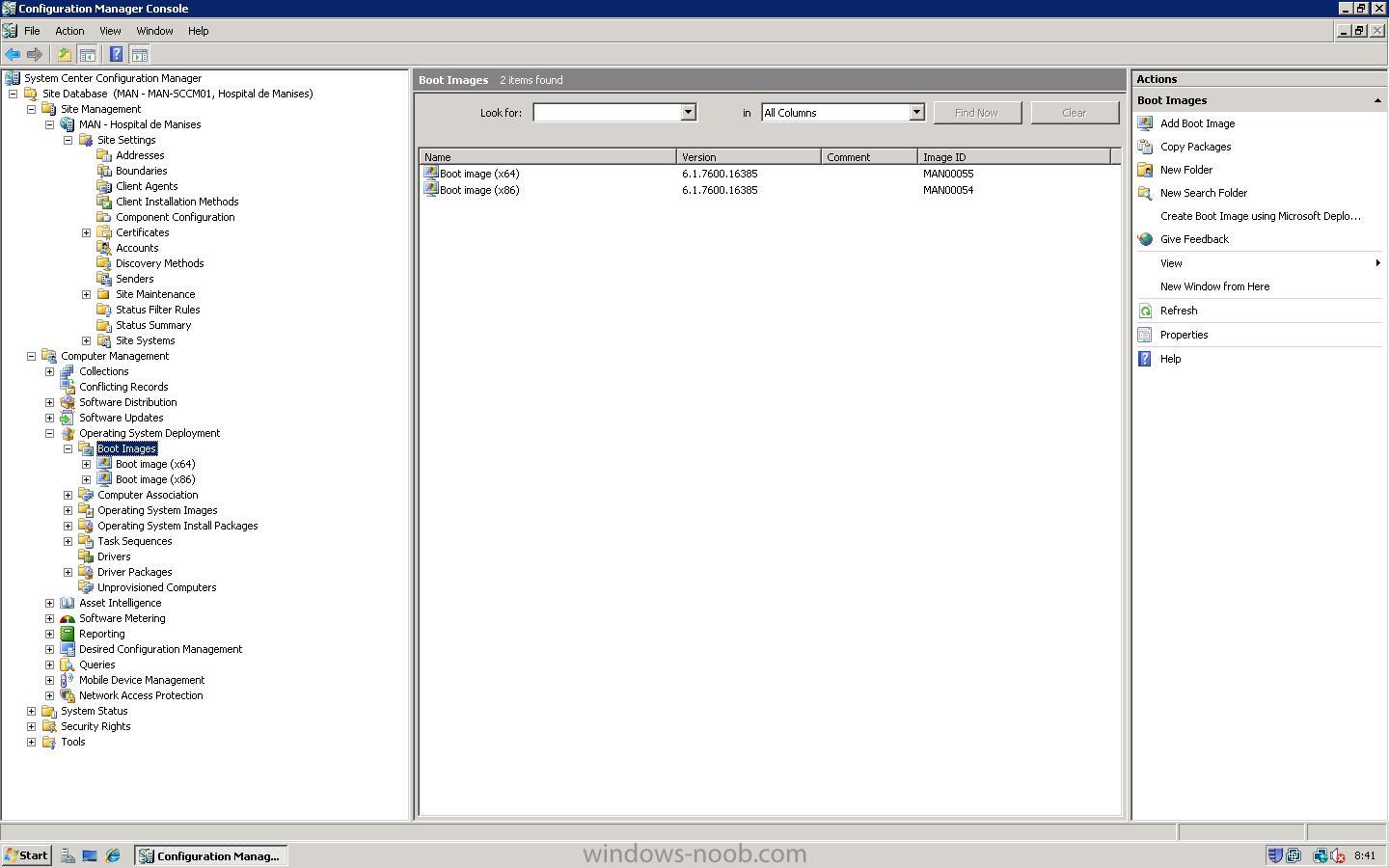This screenshot has width=1389, height=868.
Task: Collapse the Operating System Deployment node
Action: coord(49,433)
